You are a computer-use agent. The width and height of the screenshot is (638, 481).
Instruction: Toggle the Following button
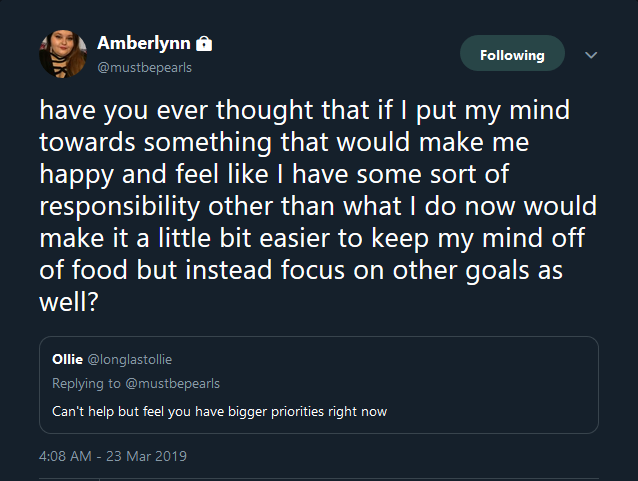tap(512, 53)
